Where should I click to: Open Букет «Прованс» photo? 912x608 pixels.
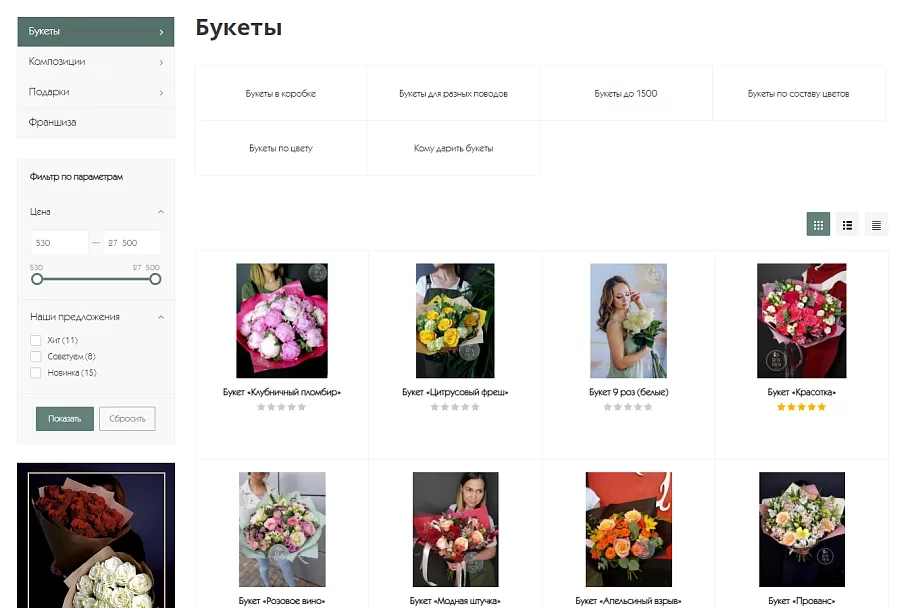coord(801,529)
